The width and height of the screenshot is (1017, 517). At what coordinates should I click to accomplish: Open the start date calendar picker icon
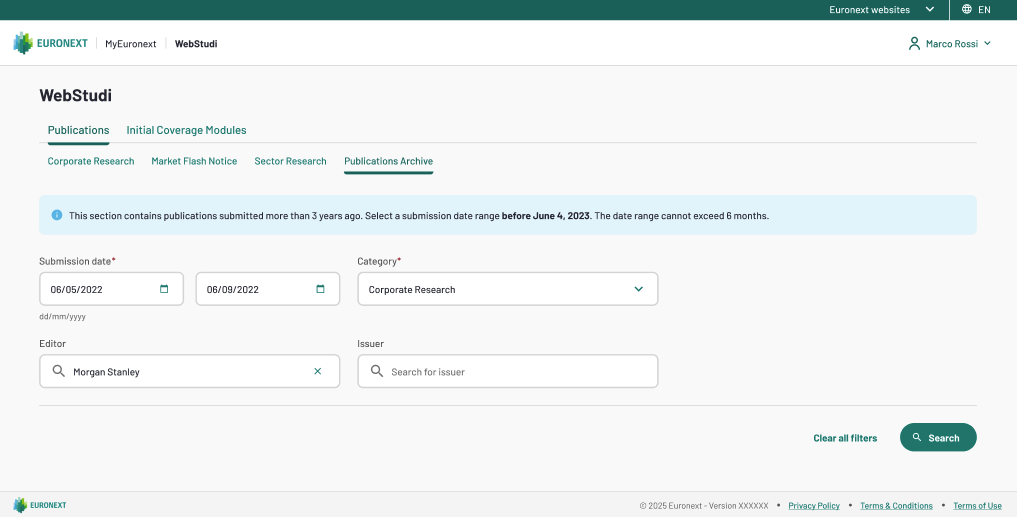[164, 289]
